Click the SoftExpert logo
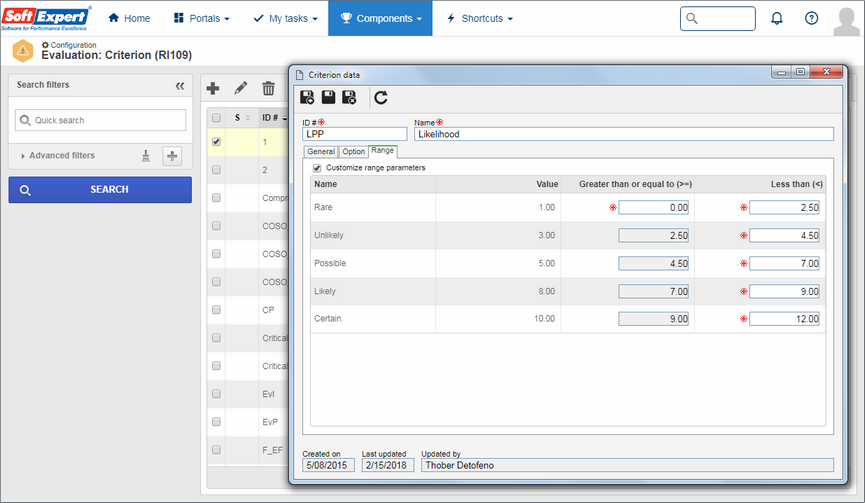Image resolution: width=865 pixels, height=503 pixels. tap(45, 18)
